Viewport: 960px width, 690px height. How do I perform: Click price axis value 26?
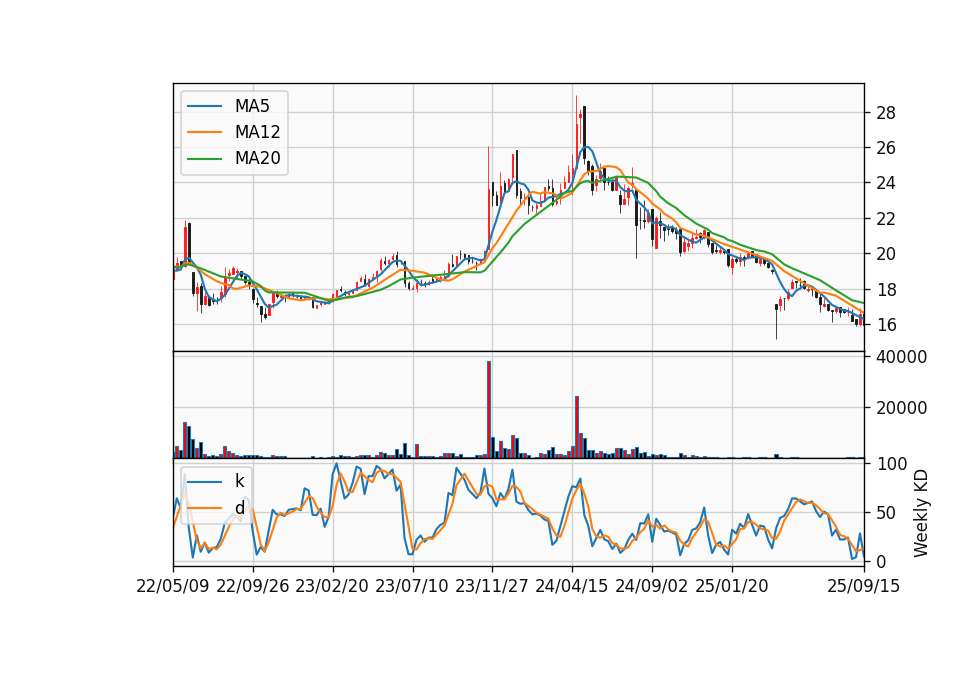886,148
